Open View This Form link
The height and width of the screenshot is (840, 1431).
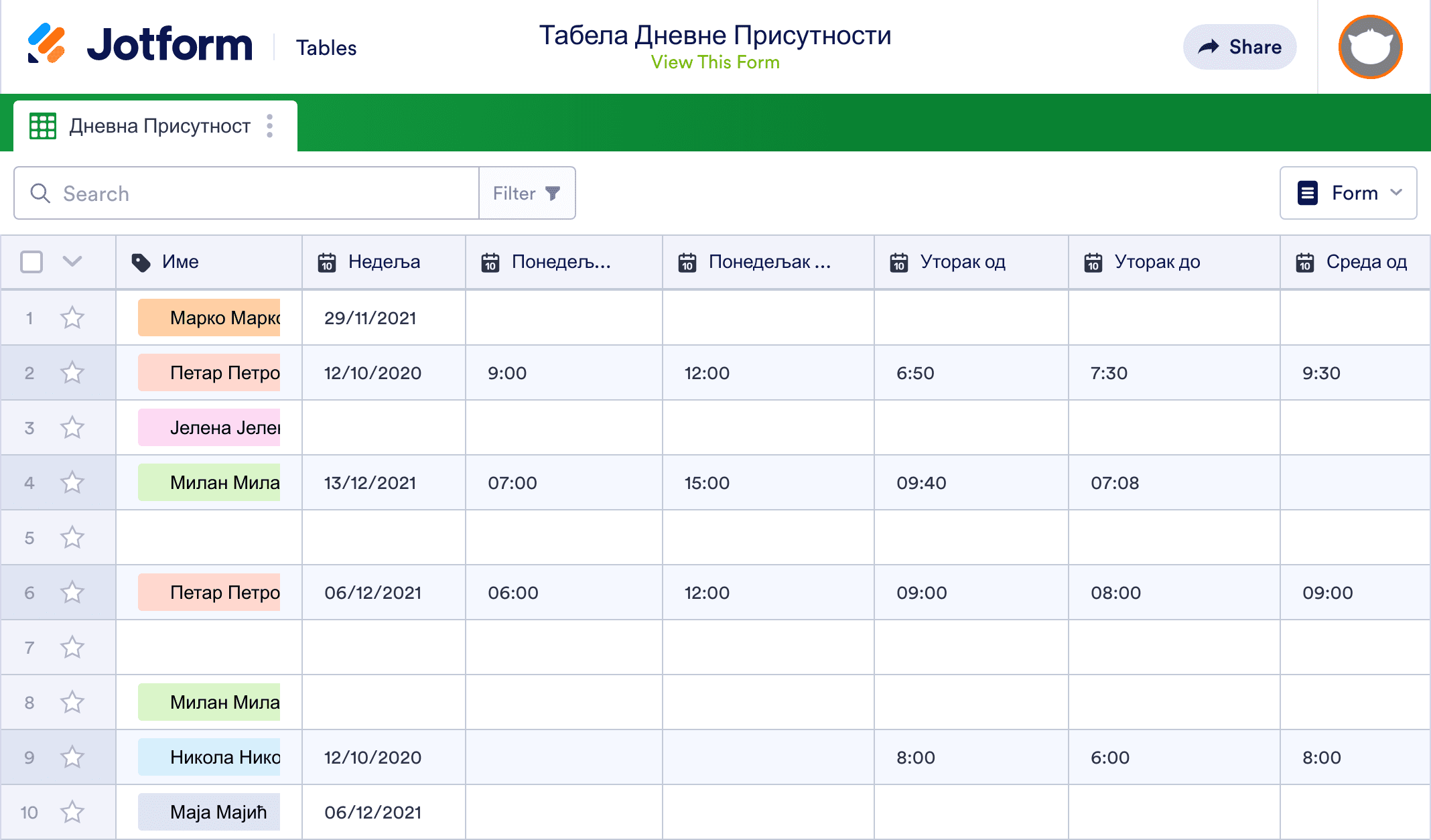pos(715,62)
